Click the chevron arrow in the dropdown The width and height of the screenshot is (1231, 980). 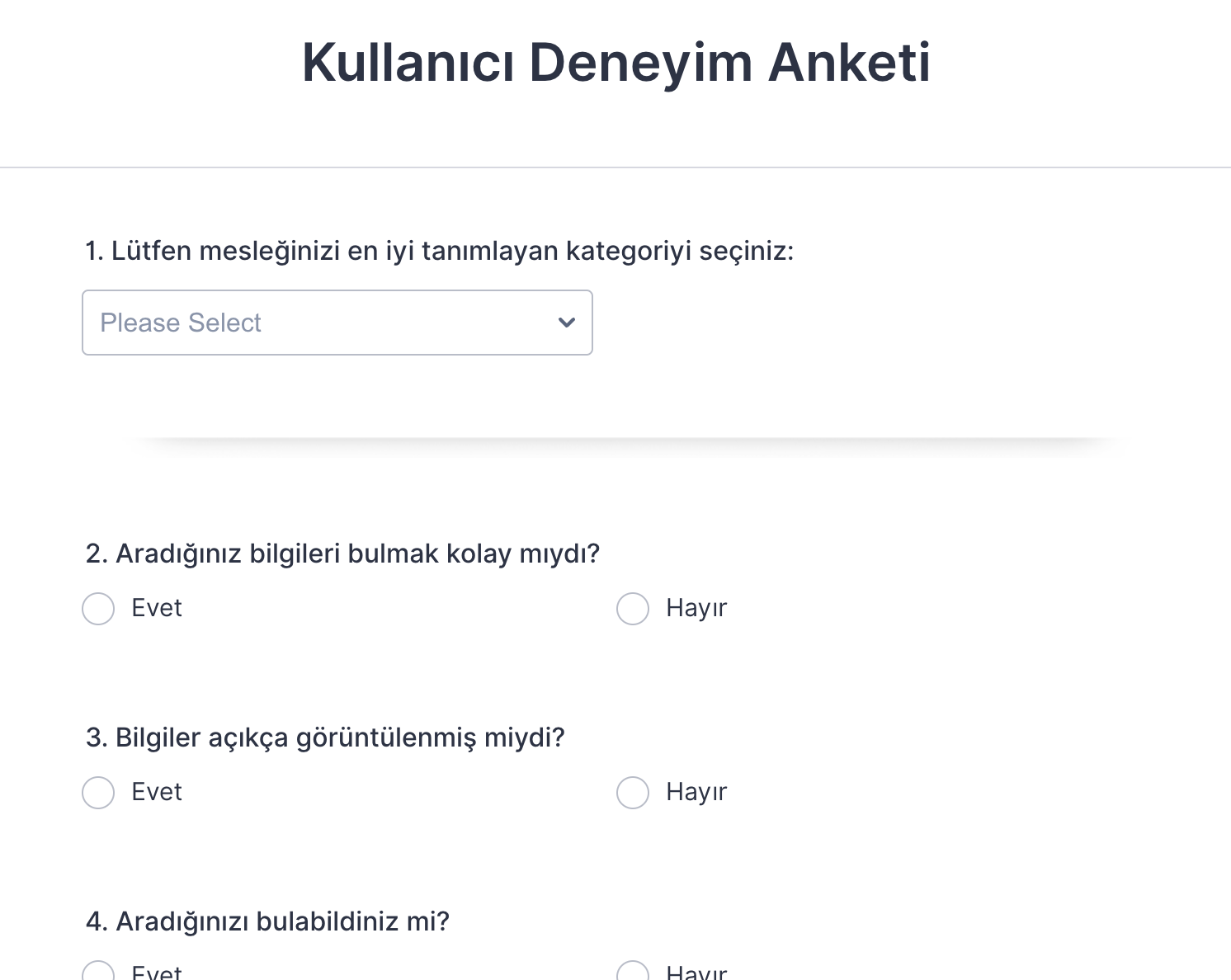567,323
